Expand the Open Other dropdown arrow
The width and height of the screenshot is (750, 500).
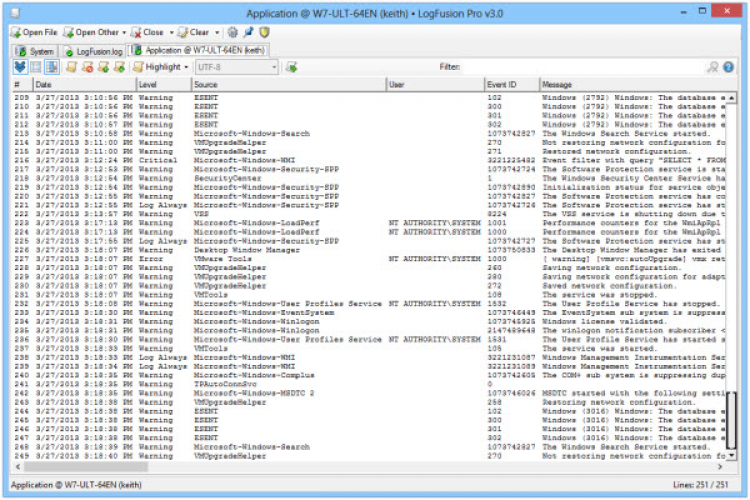(x=124, y=33)
